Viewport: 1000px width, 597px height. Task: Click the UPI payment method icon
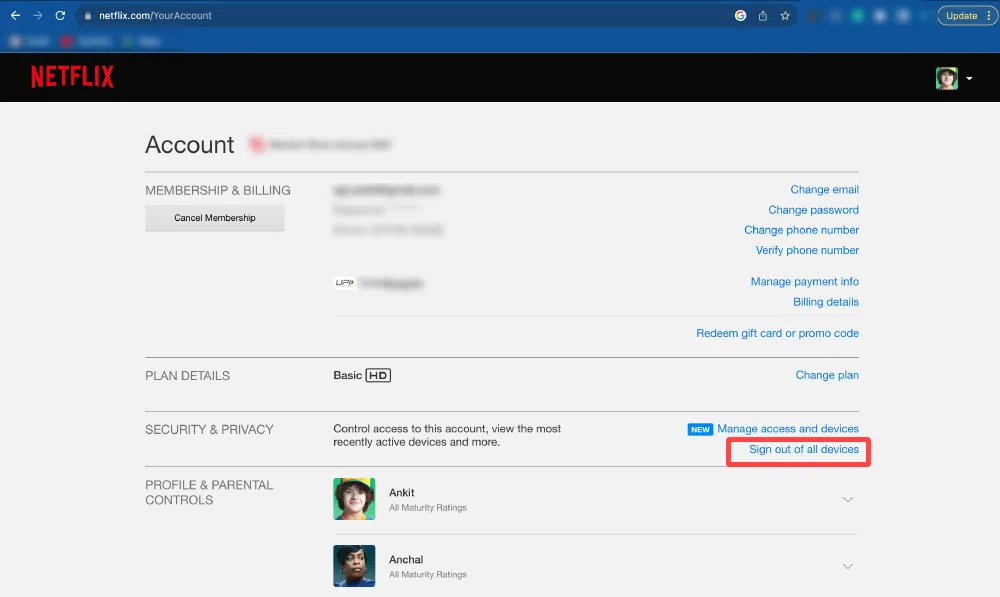(x=344, y=283)
